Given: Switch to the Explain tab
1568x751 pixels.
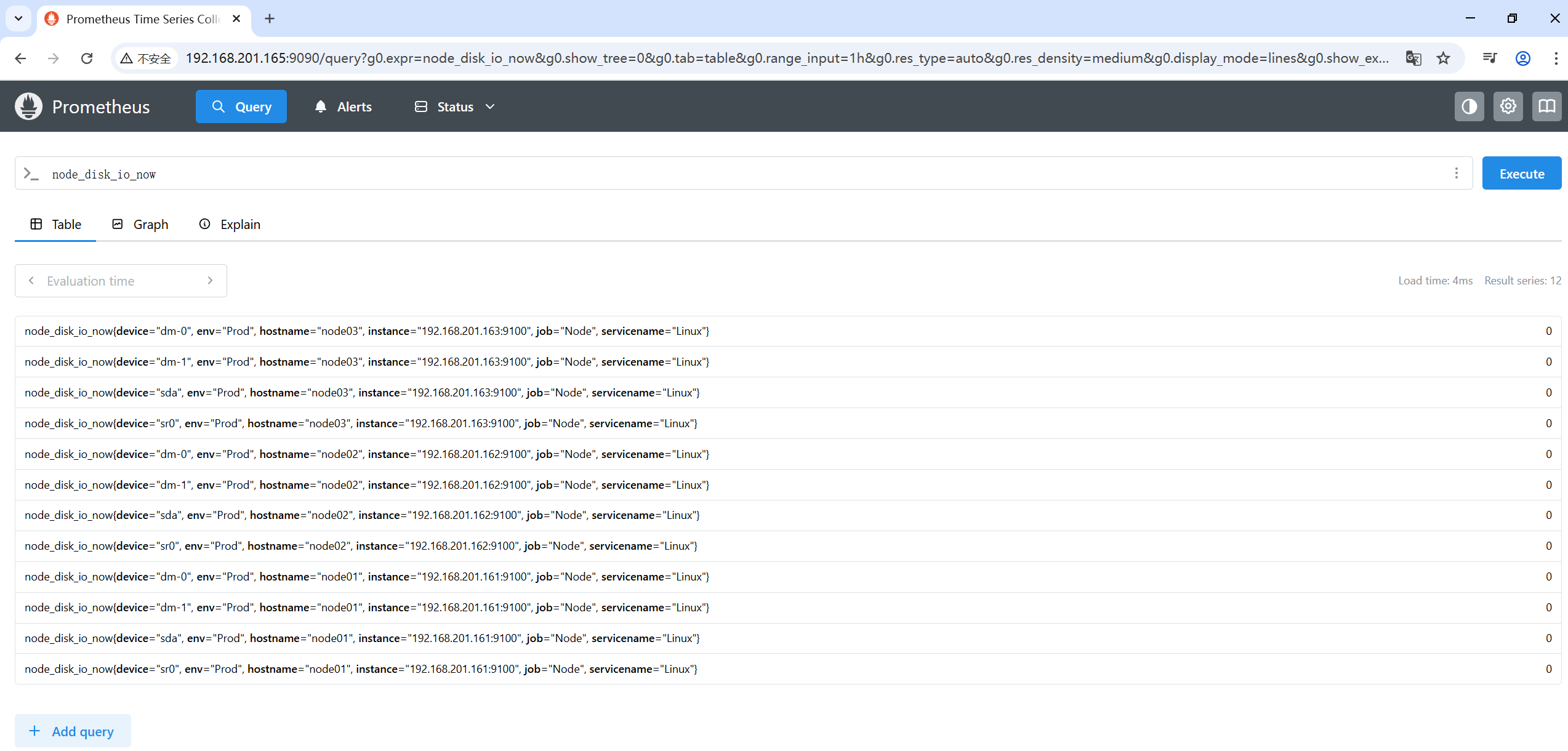Looking at the screenshot, I should click(x=230, y=224).
